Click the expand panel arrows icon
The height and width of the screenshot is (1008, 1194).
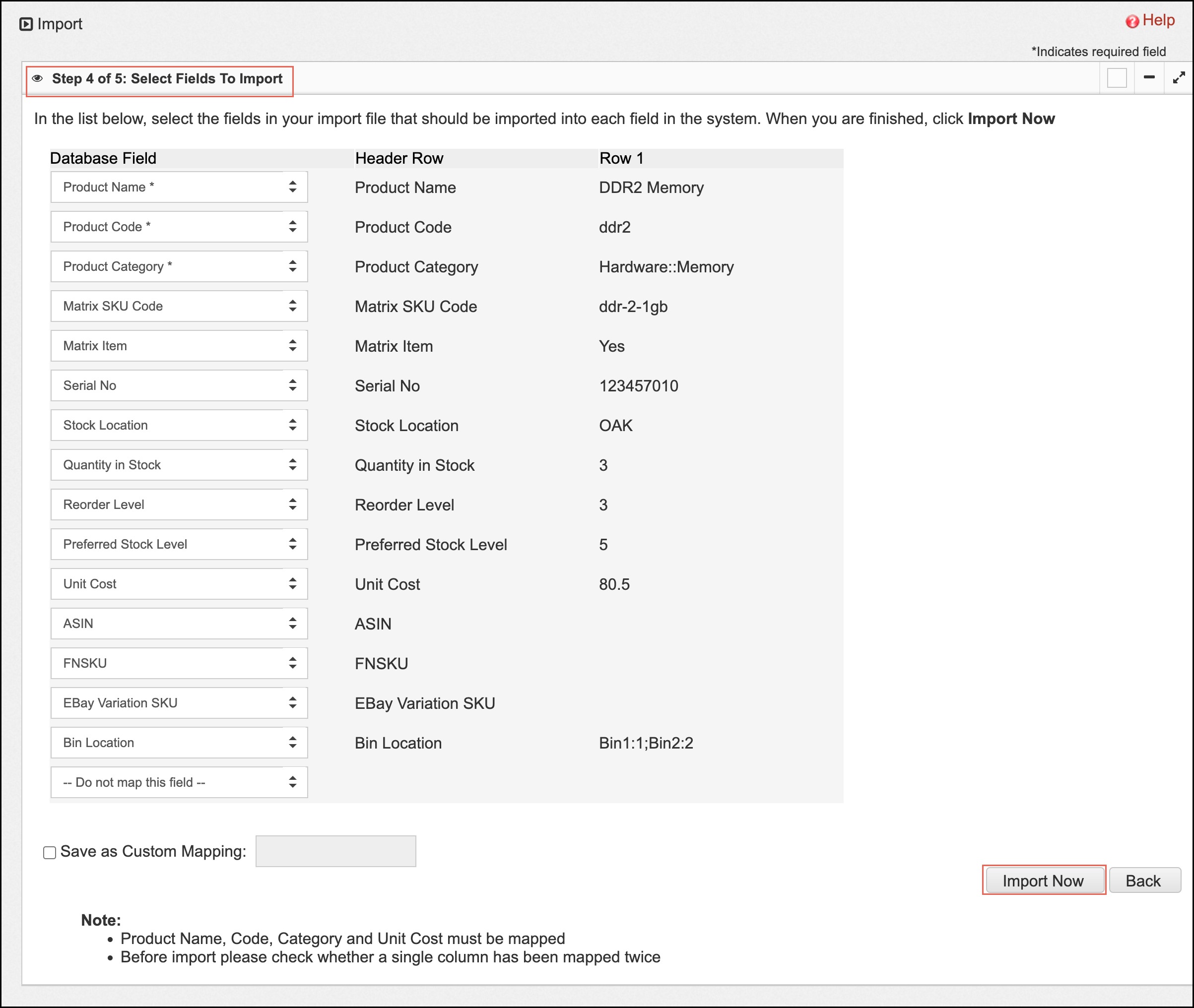(1179, 78)
